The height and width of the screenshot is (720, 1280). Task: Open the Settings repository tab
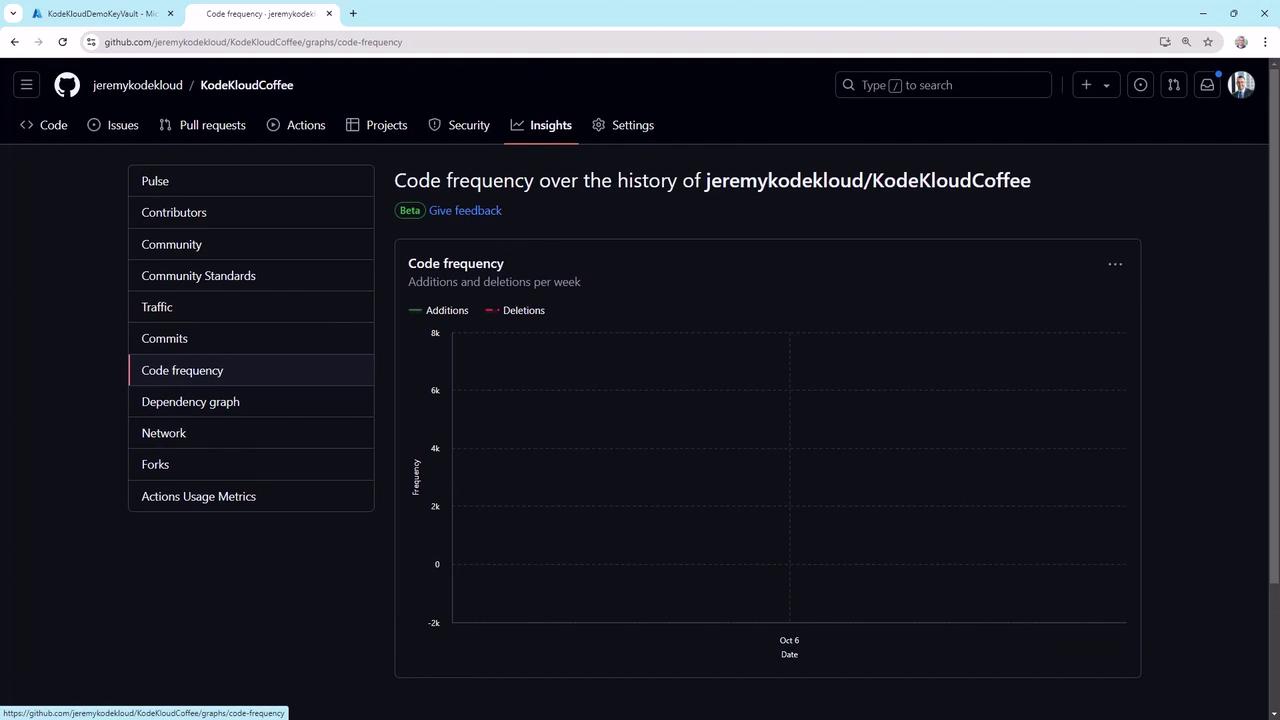[x=623, y=125]
